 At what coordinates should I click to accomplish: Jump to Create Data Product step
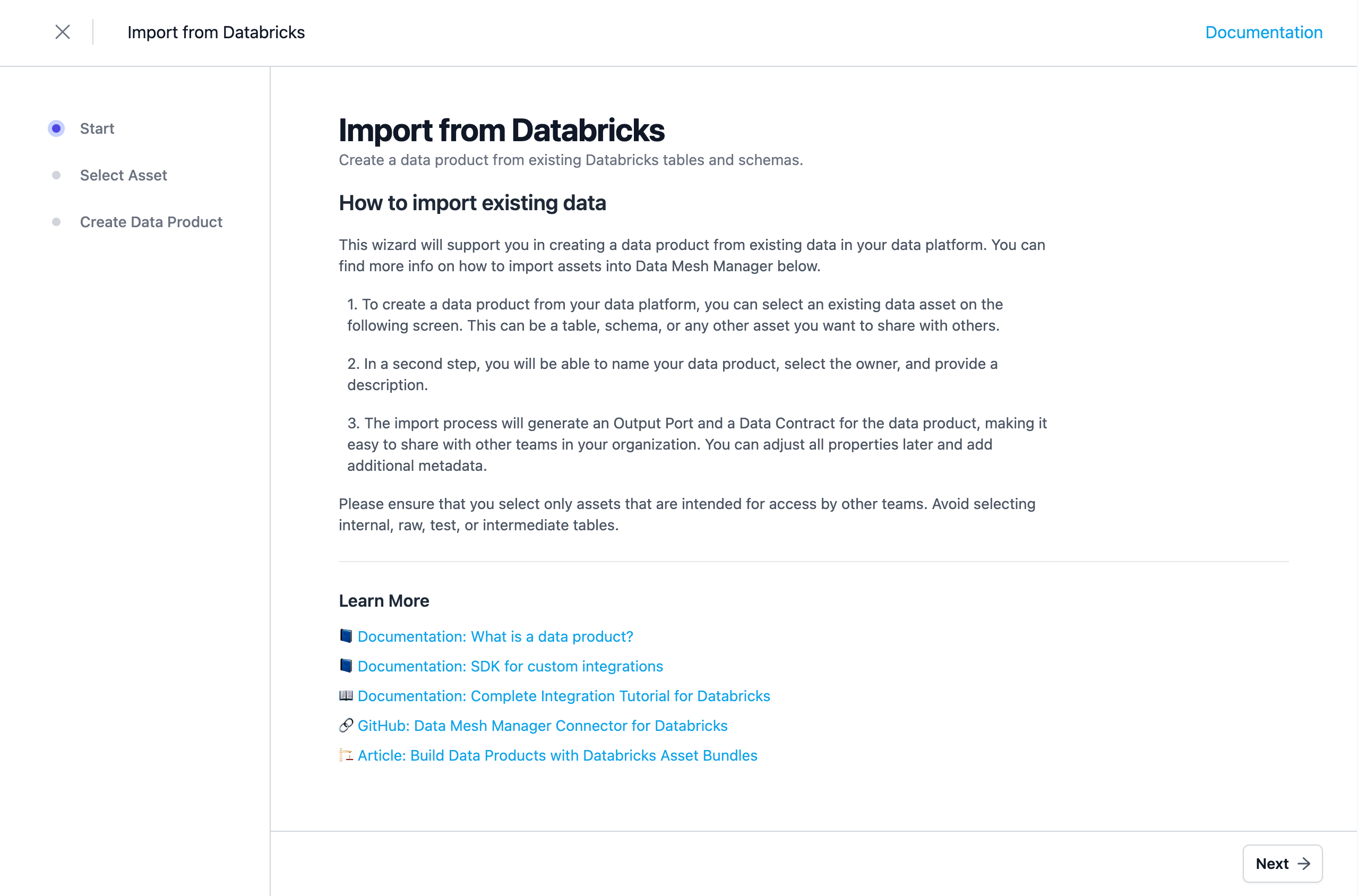pyautogui.click(x=151, y=222)
